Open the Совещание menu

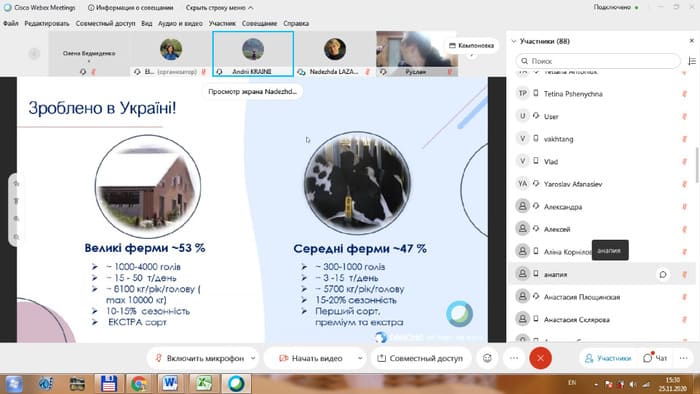(x=259, y=23)
